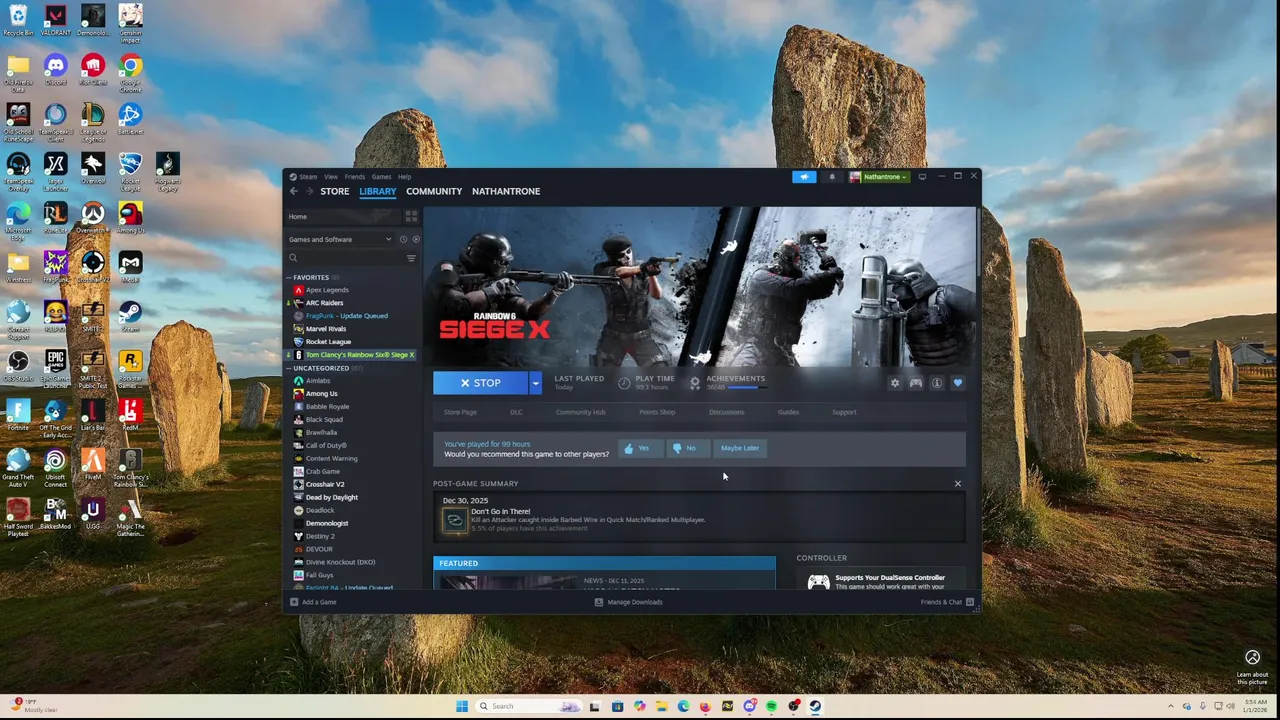Click the game's Store Page link
The image size is (1280, 720).
(460, 412)
